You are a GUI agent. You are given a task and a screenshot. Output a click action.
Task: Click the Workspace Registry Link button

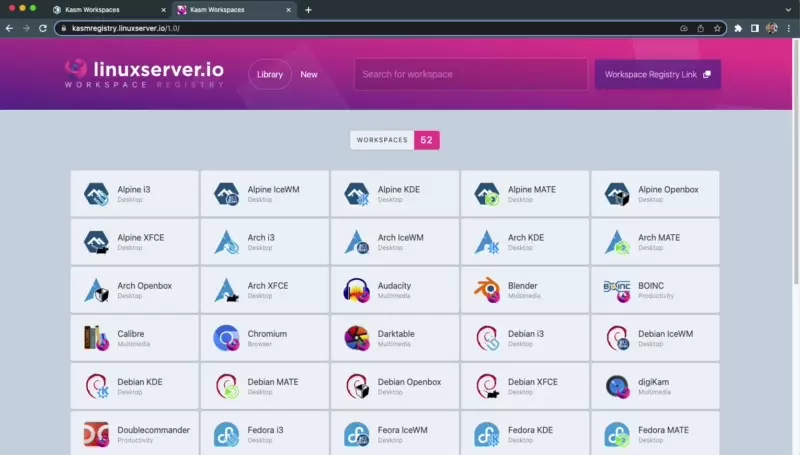(657, 74)
